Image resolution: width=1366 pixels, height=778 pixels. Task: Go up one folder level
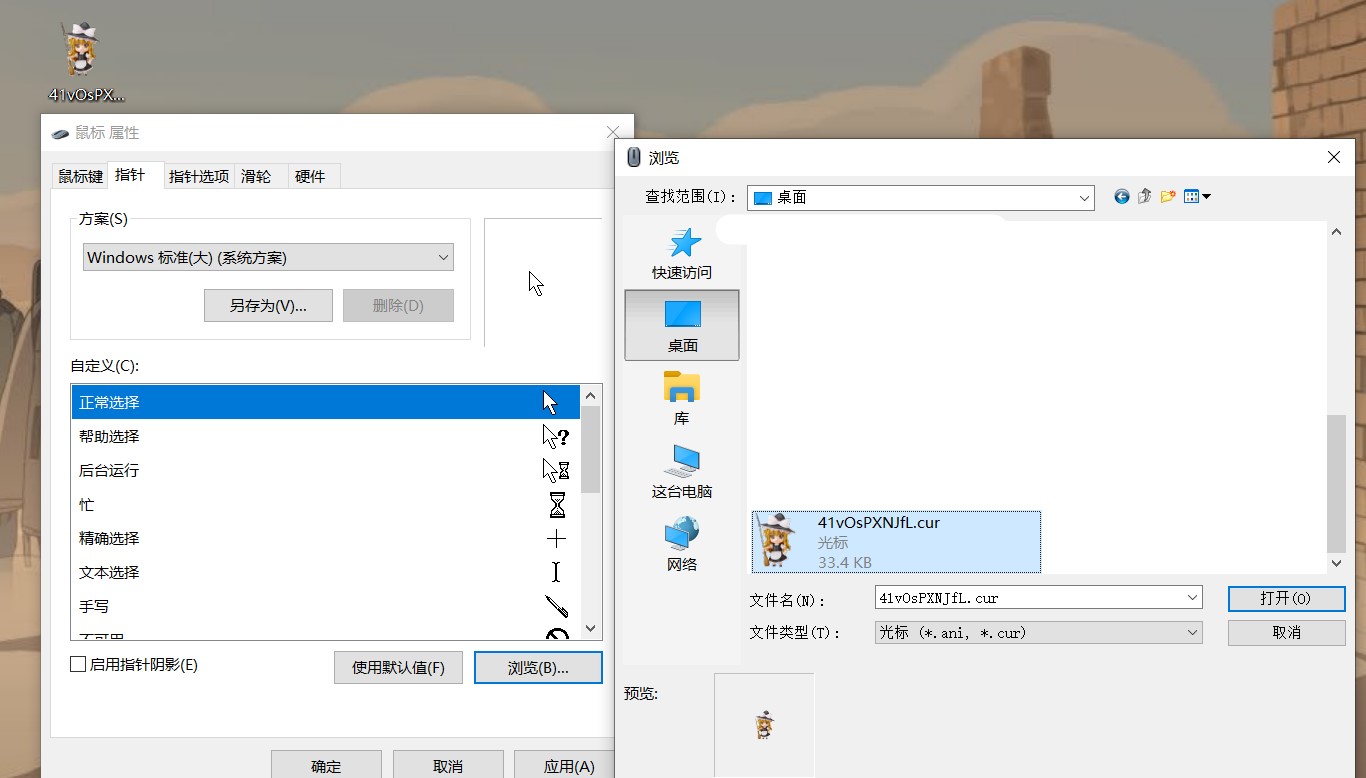coord(1144,196)
